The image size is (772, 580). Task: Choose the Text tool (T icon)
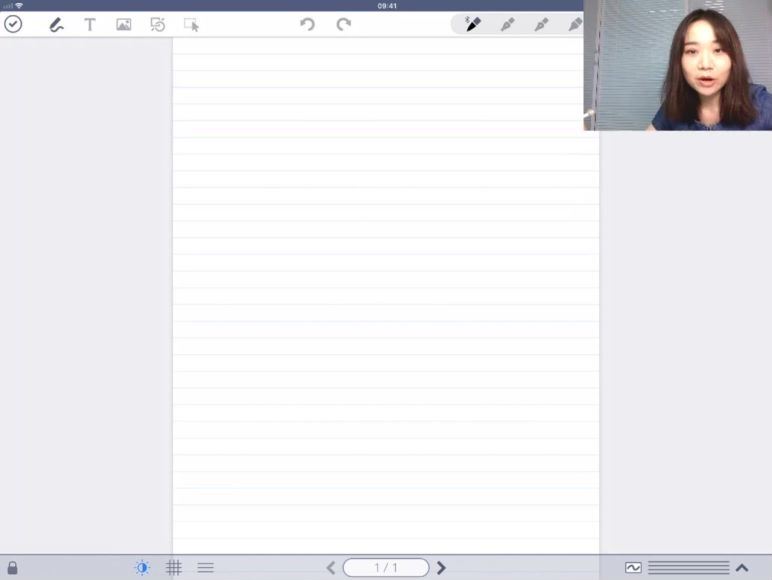click(90, 25)
